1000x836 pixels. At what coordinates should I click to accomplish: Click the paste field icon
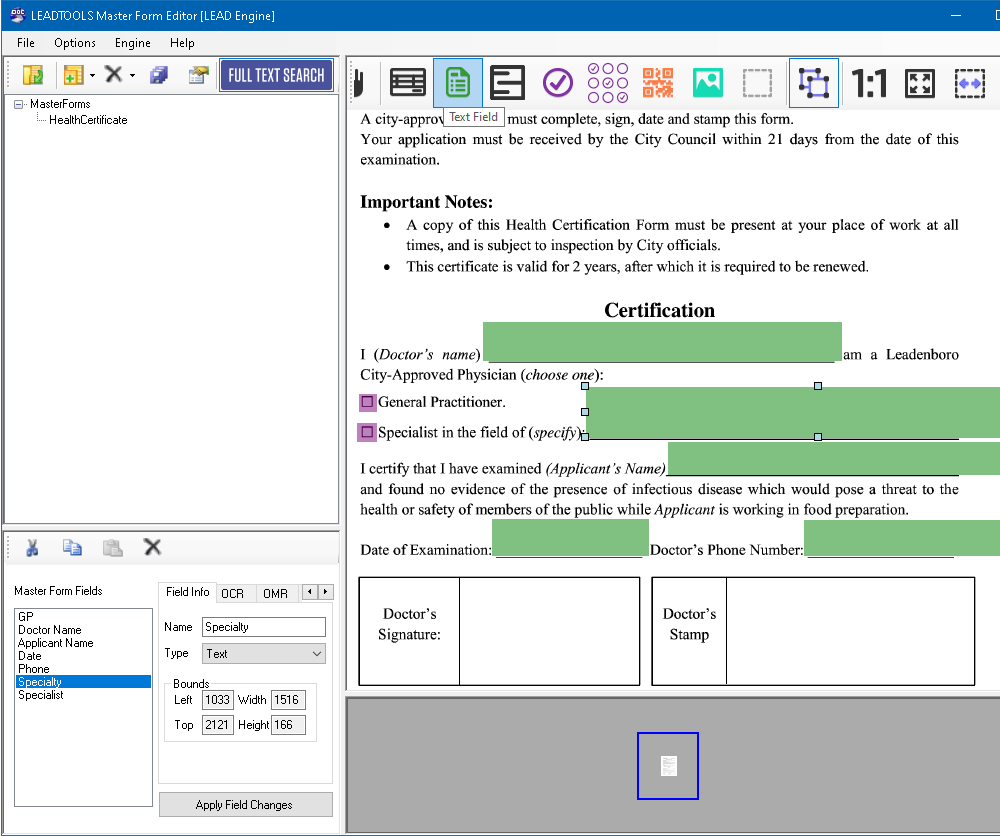point(112,548)
